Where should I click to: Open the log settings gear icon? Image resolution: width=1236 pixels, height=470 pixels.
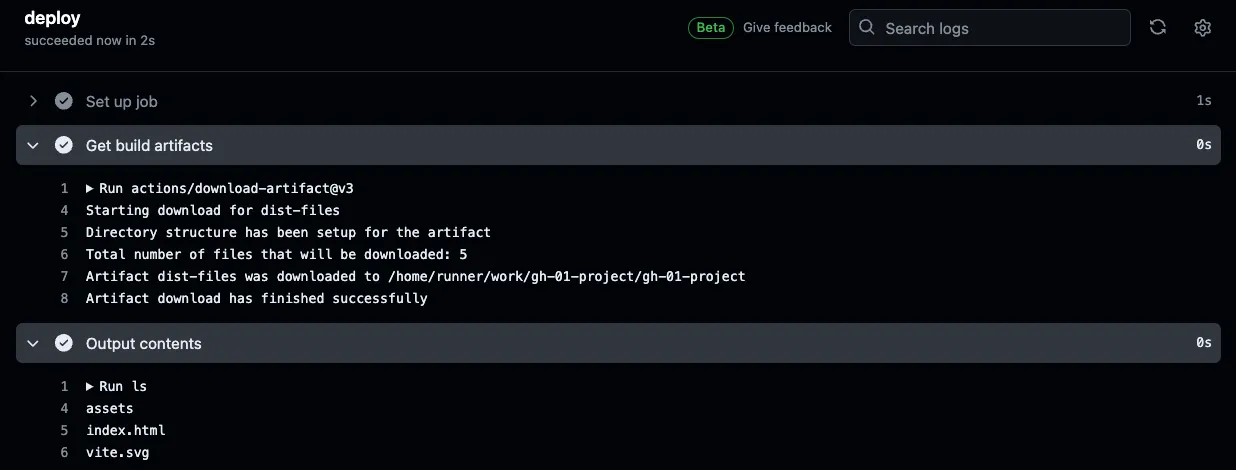(x=1203, y=27)
